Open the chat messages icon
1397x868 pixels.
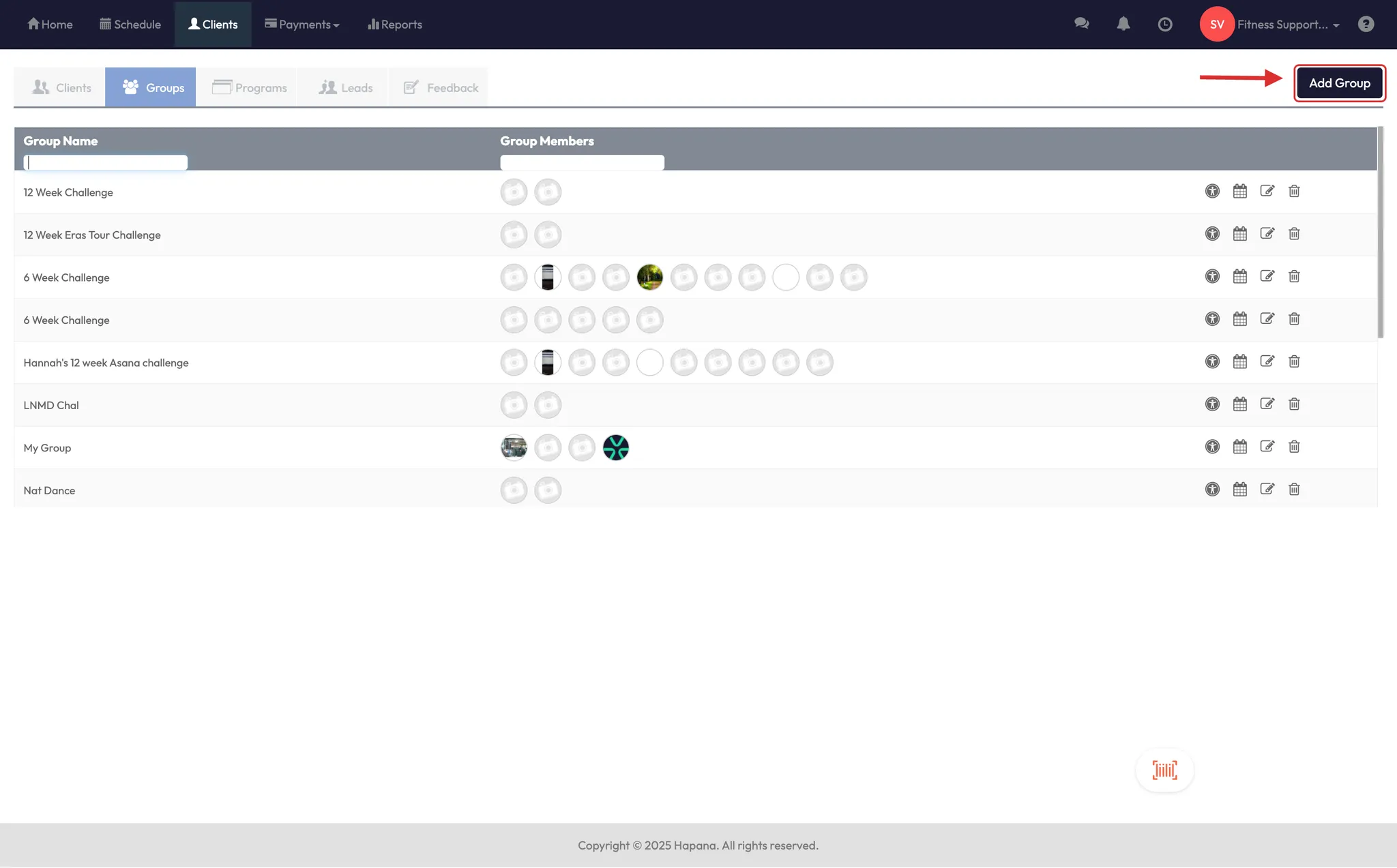point(1081,24)
